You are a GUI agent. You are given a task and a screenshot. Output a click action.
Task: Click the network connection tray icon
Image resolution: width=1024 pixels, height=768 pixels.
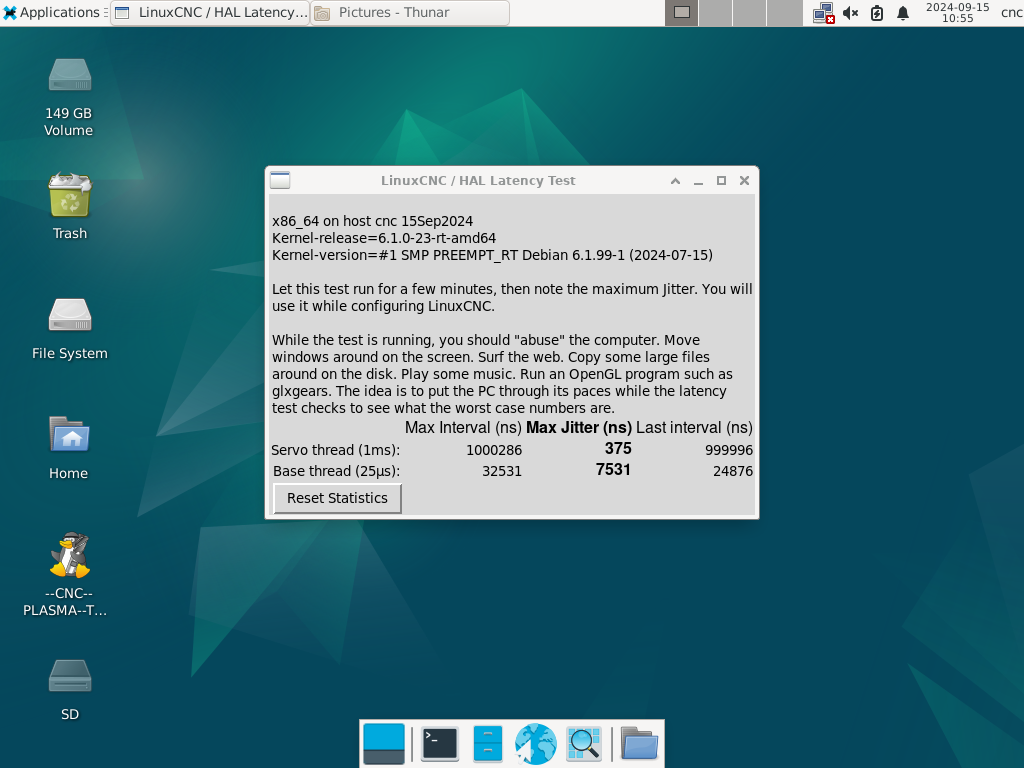point(824,13)
